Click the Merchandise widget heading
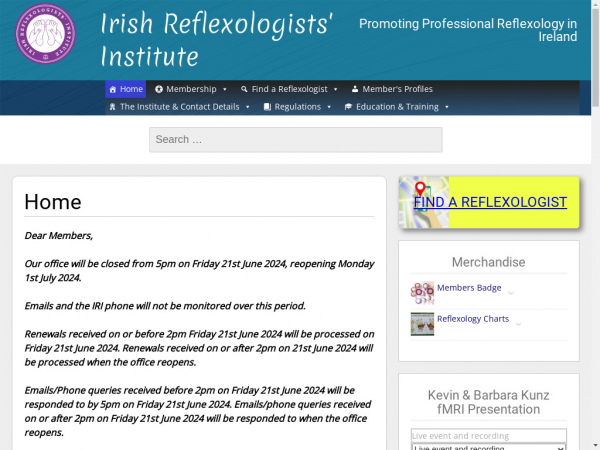This screenshot has height=450, width=600. point(489,262)
